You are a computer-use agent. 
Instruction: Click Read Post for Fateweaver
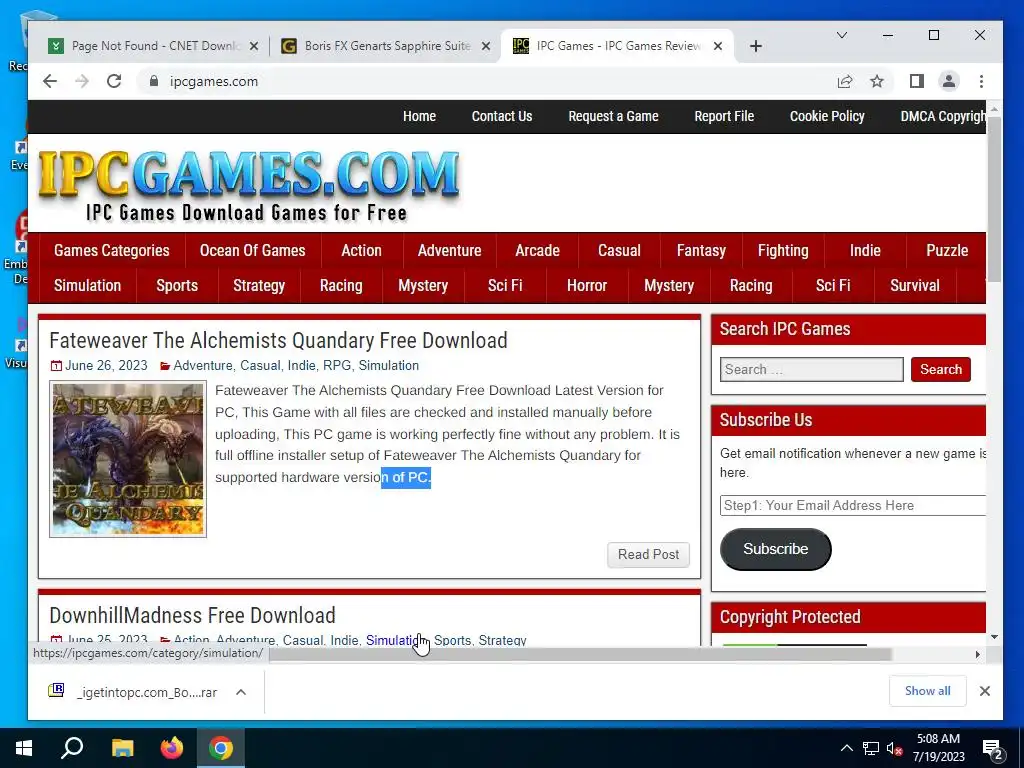(x=648, y=554)
